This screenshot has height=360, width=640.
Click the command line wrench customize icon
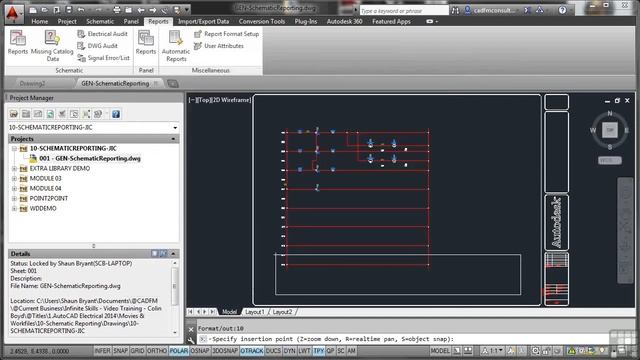(191, 340)
